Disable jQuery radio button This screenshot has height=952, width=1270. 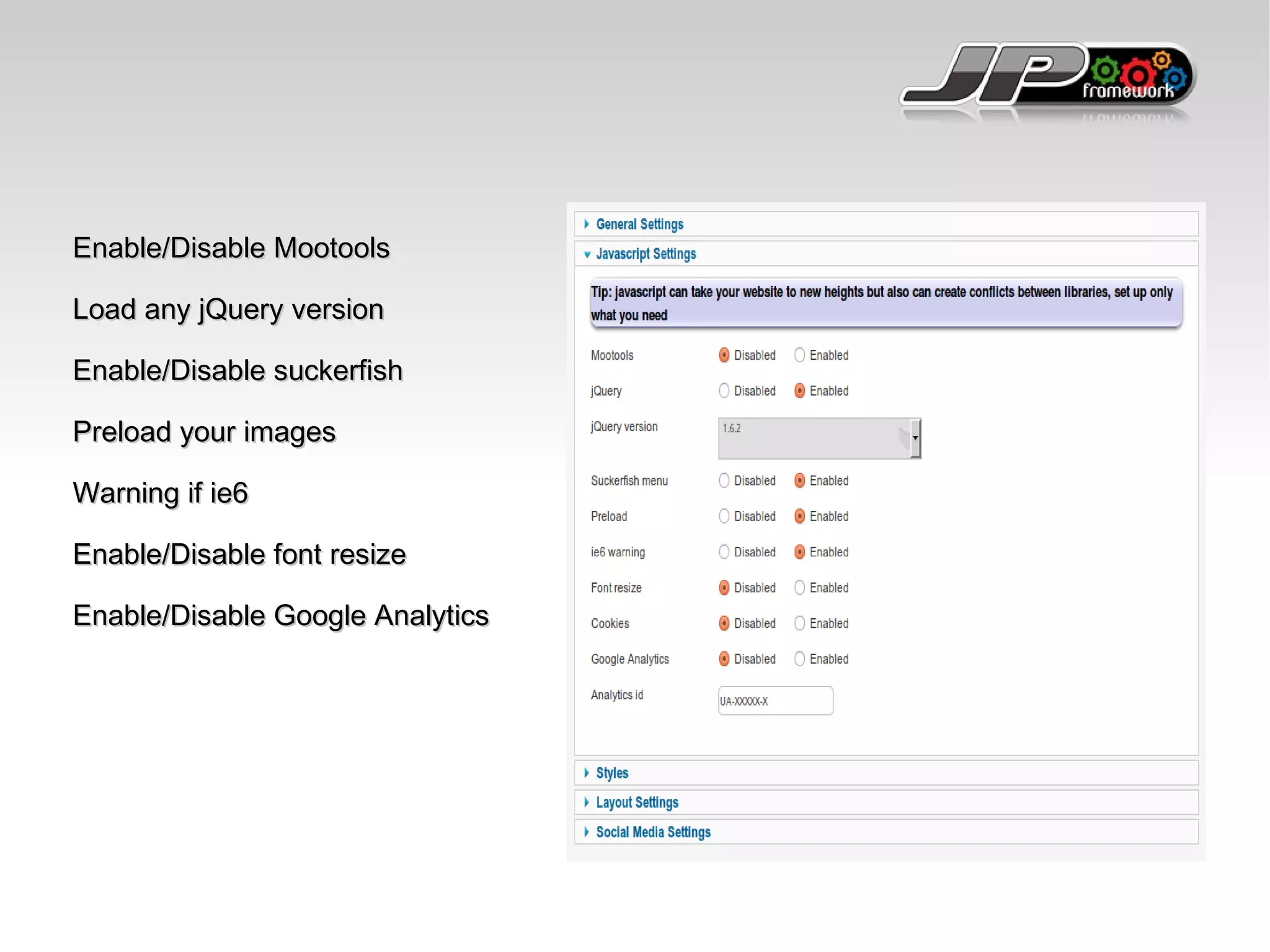[x=724, y=391]
